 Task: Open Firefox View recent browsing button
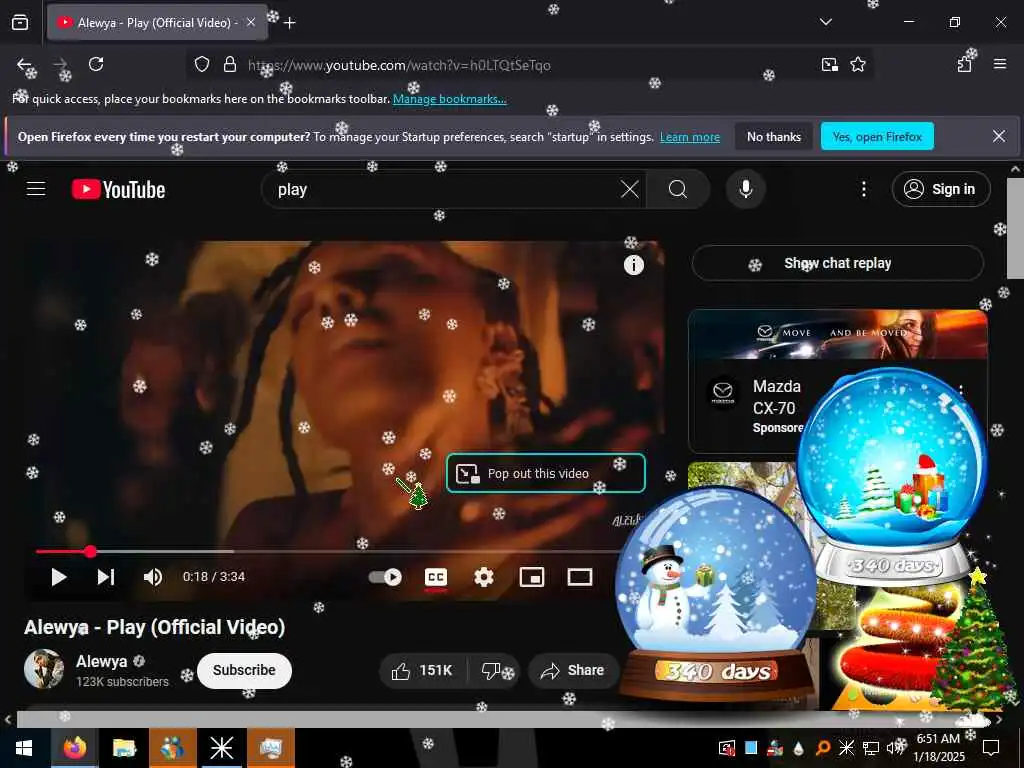[x=20, y=22]
